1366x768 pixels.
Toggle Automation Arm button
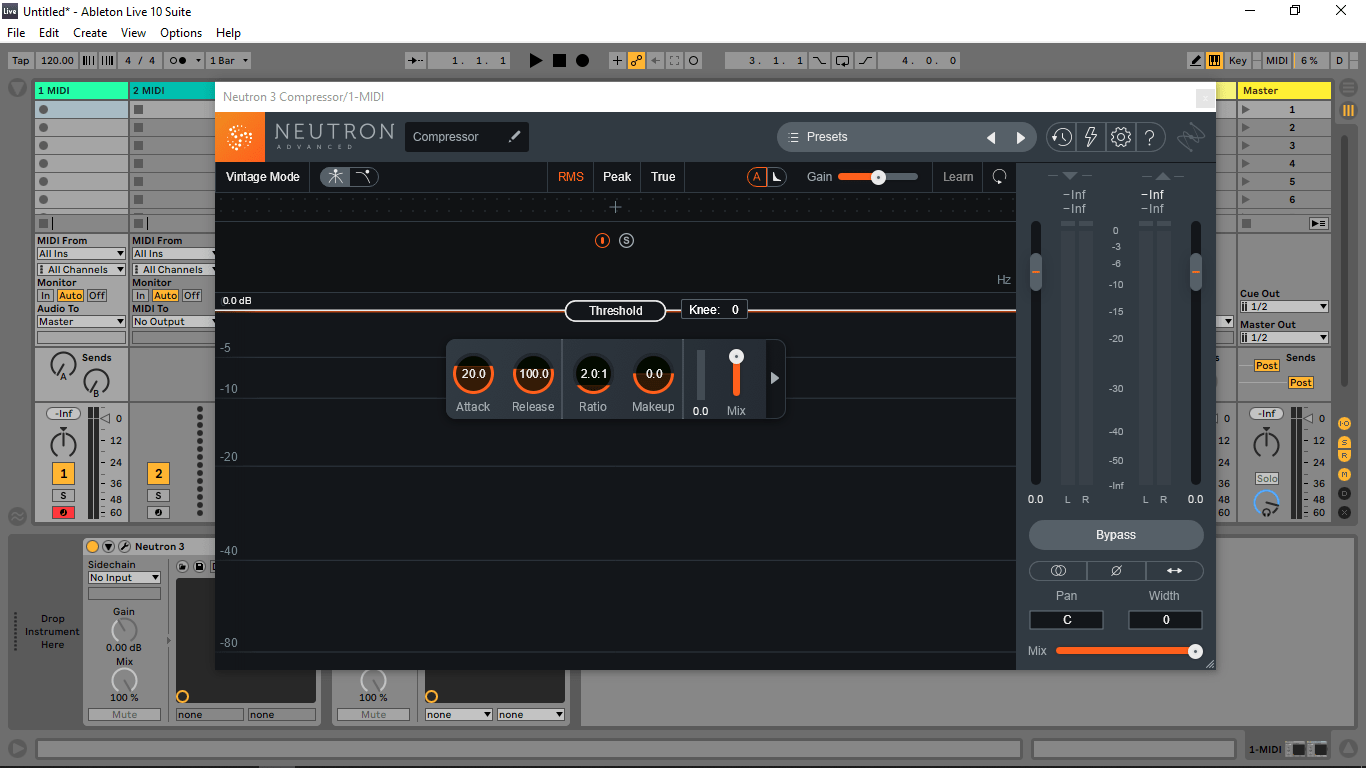(x=637, y=60)
